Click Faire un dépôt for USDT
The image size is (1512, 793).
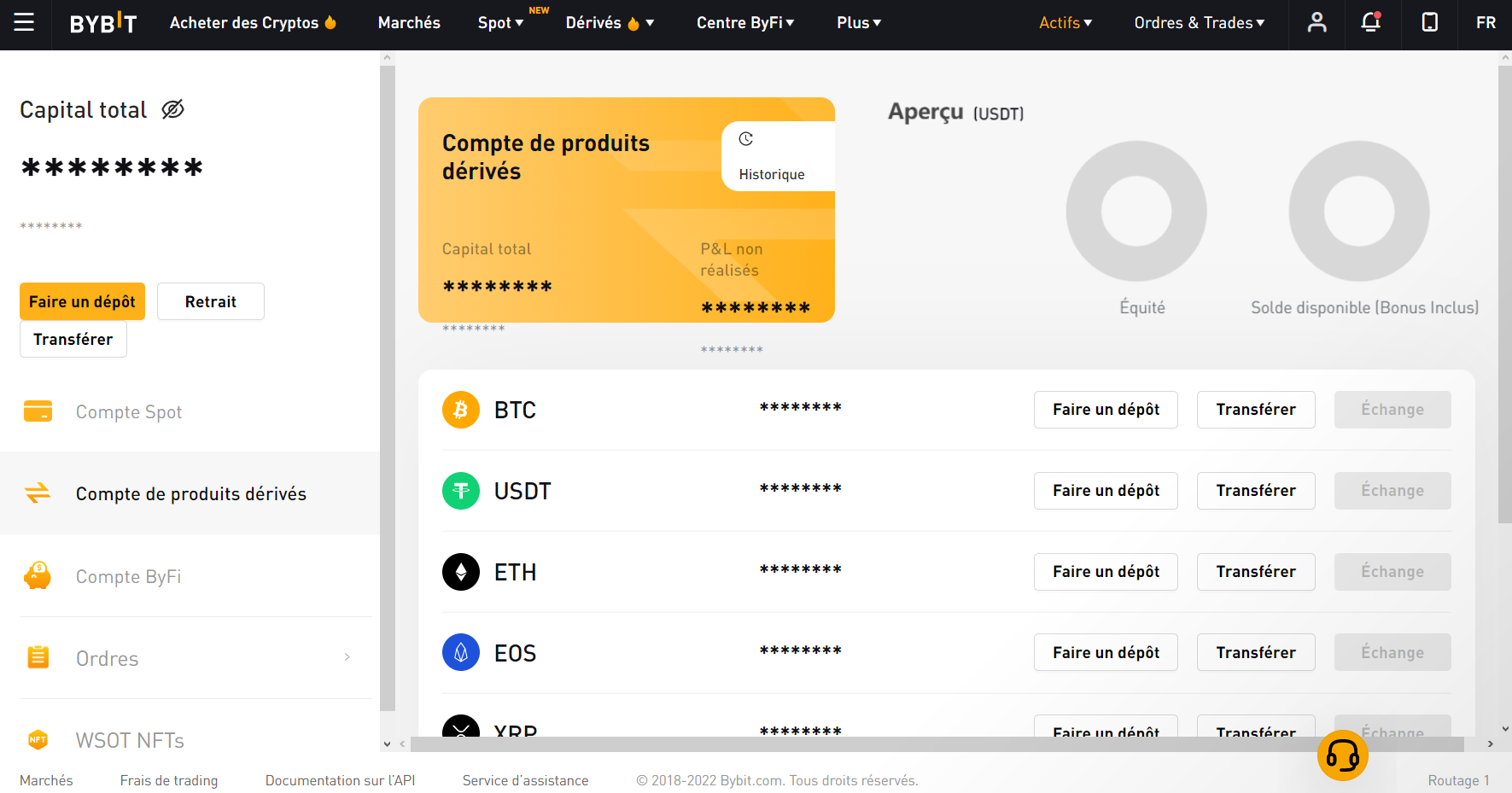click(1106, 491)
